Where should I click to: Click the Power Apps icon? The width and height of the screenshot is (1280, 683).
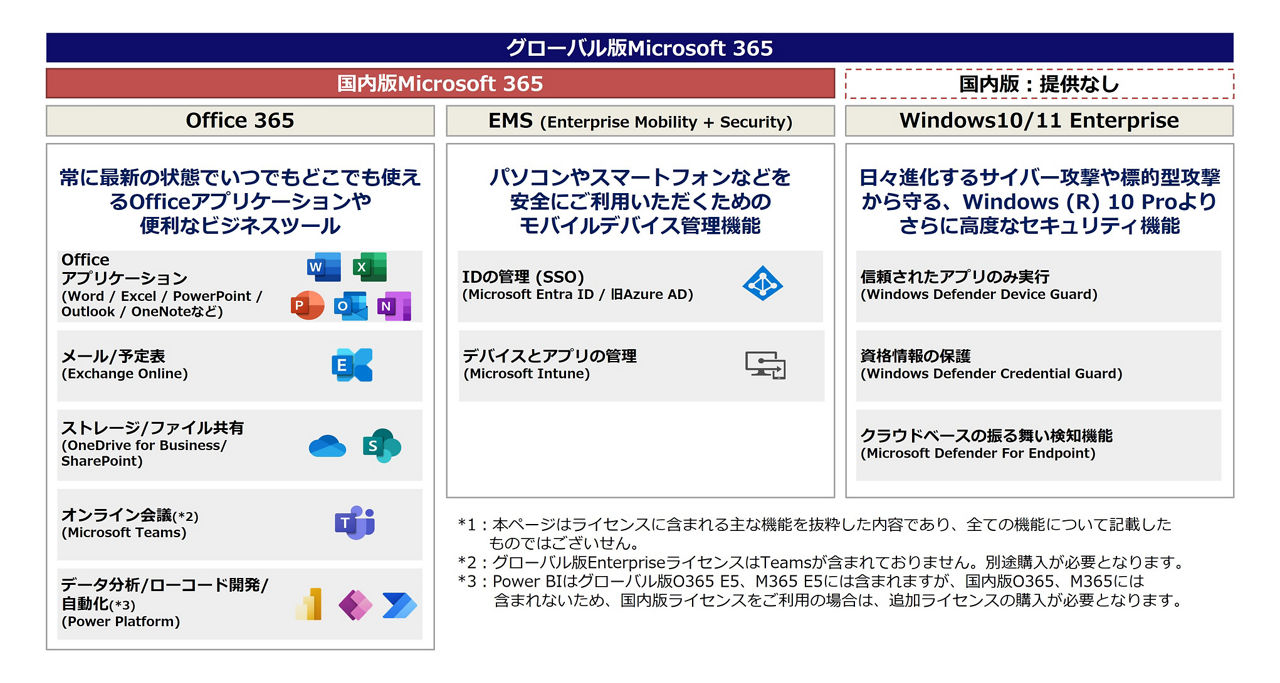click(x=355, y=604)
